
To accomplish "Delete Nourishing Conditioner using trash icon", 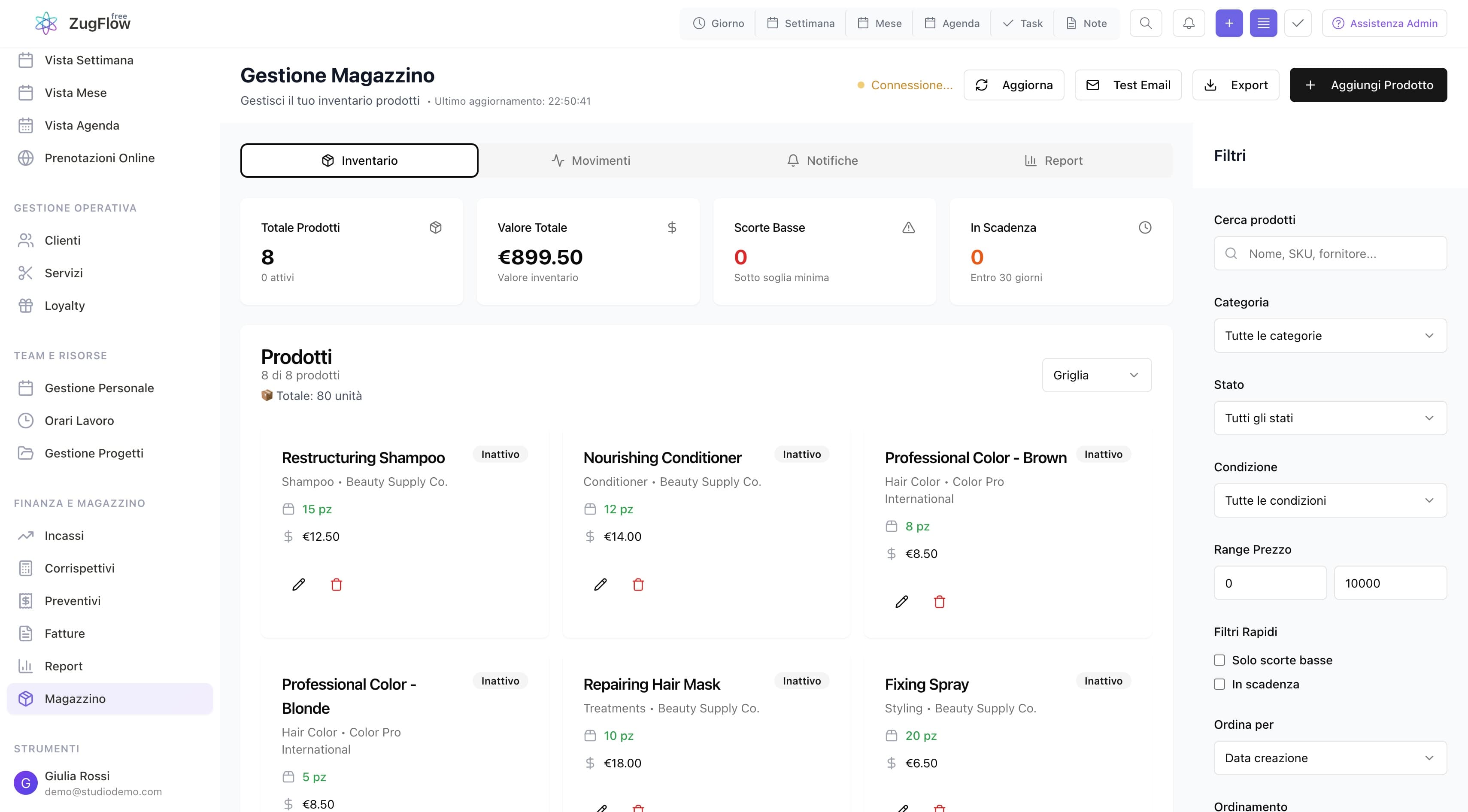I will [x=638, y=585].
